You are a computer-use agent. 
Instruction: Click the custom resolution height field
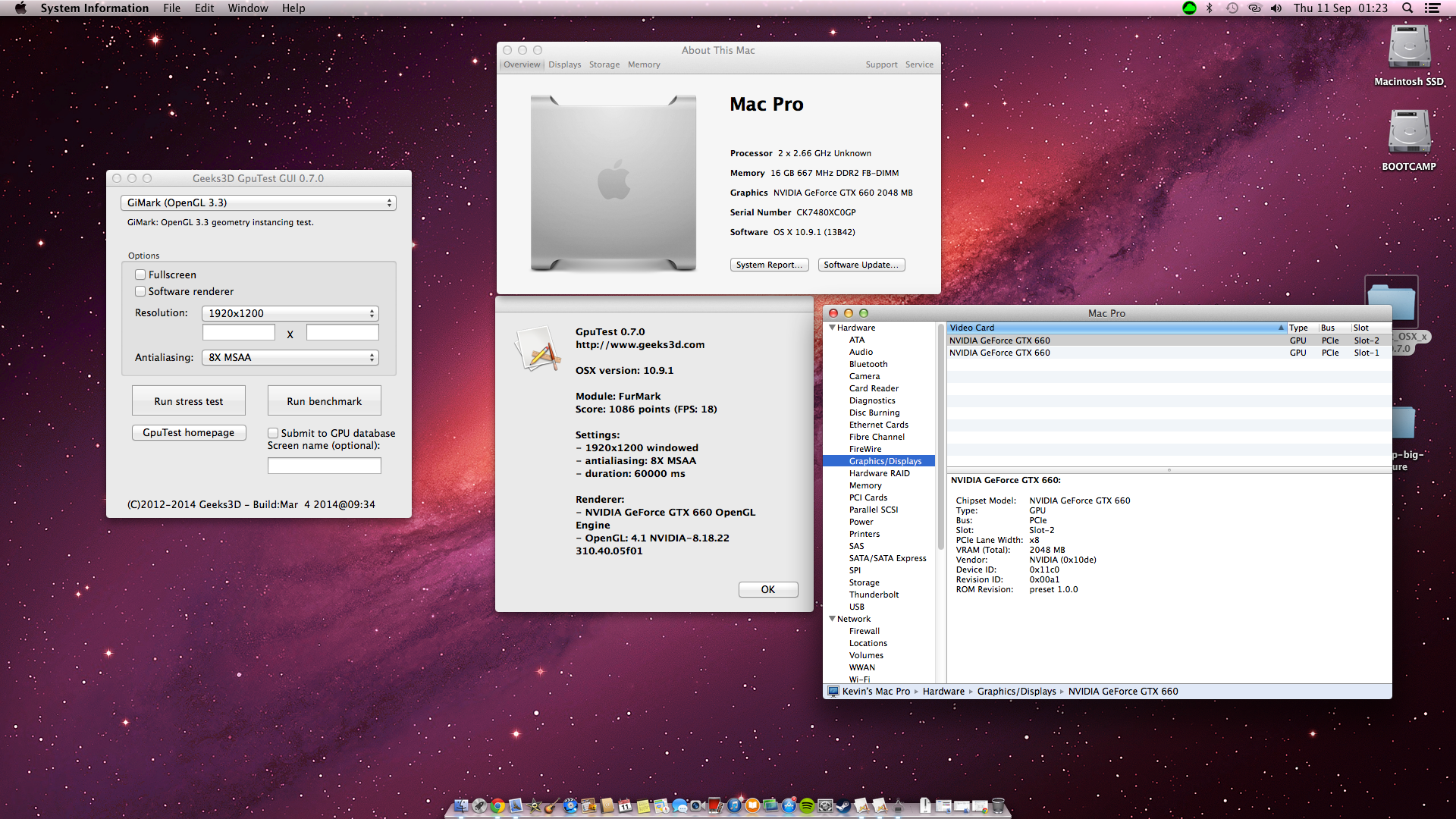point(343,332)
